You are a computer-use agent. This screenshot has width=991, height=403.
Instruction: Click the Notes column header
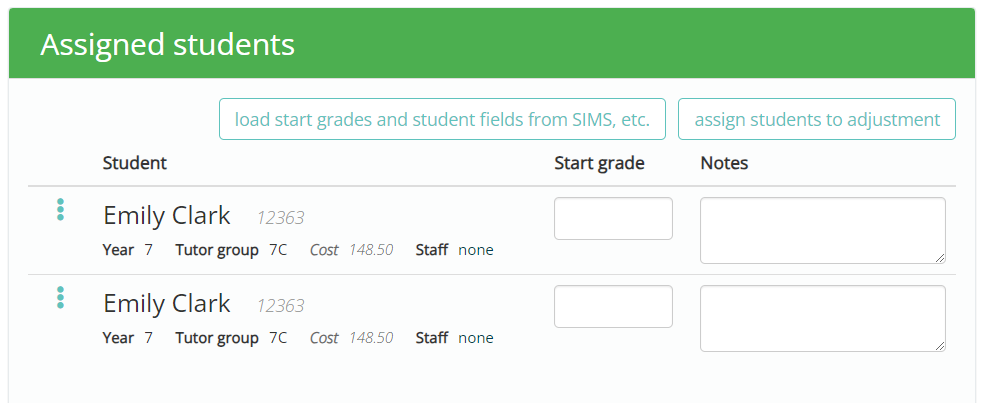[724, 163]
